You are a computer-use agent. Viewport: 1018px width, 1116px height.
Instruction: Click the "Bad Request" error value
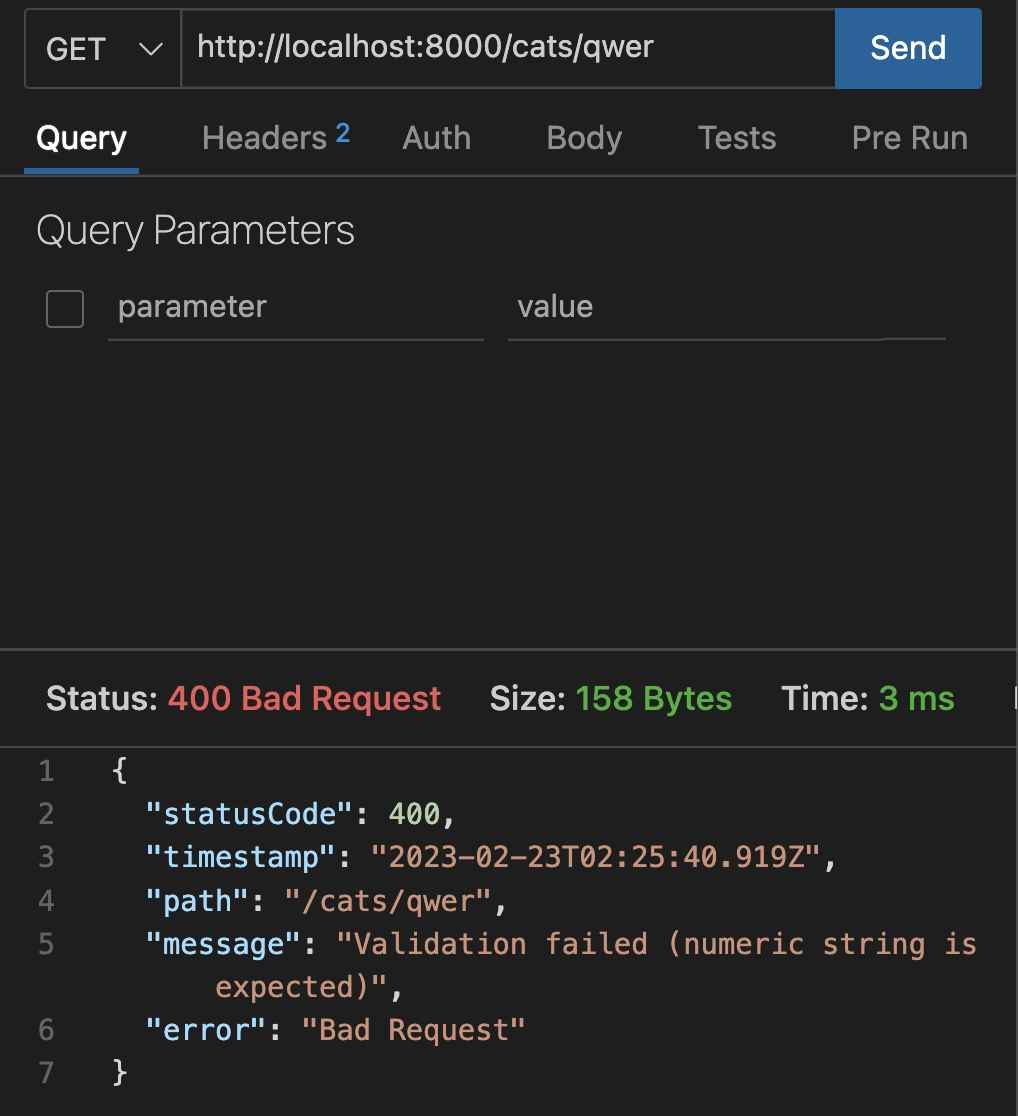tap(414, 1030)
